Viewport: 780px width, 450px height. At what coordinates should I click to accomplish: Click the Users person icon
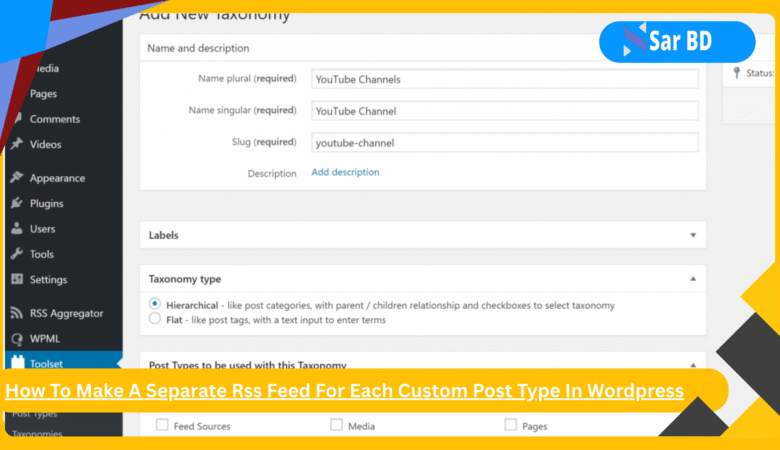coord(17,228)
